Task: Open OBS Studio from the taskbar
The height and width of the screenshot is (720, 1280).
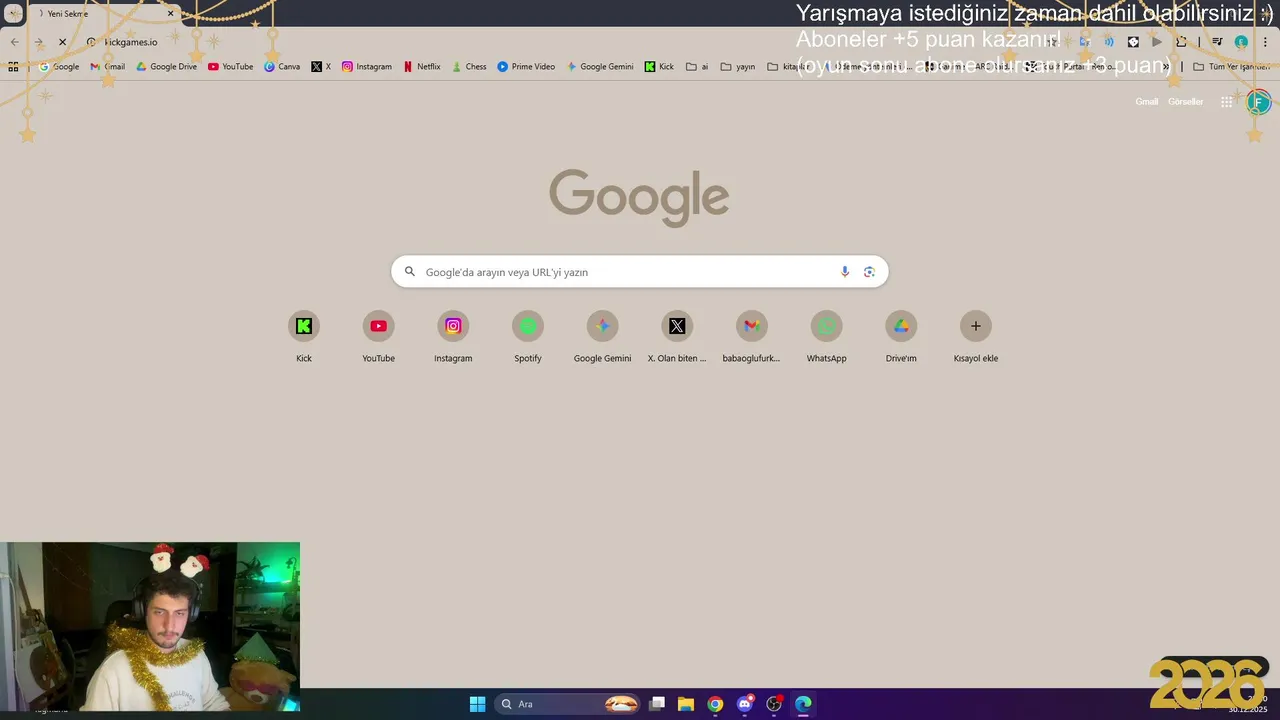Action: [774, 704]
